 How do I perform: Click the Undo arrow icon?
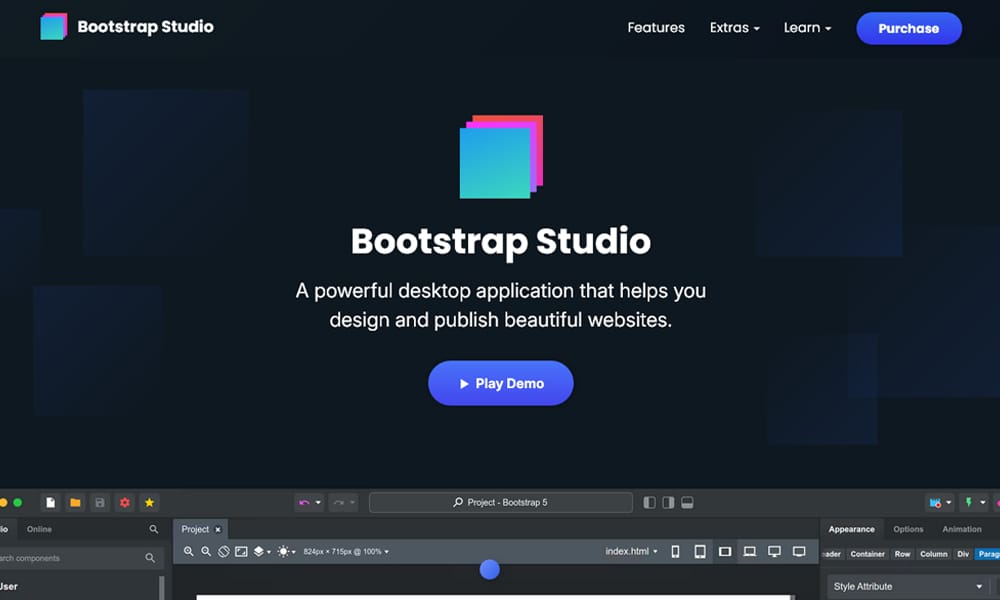tap(304, 502)
